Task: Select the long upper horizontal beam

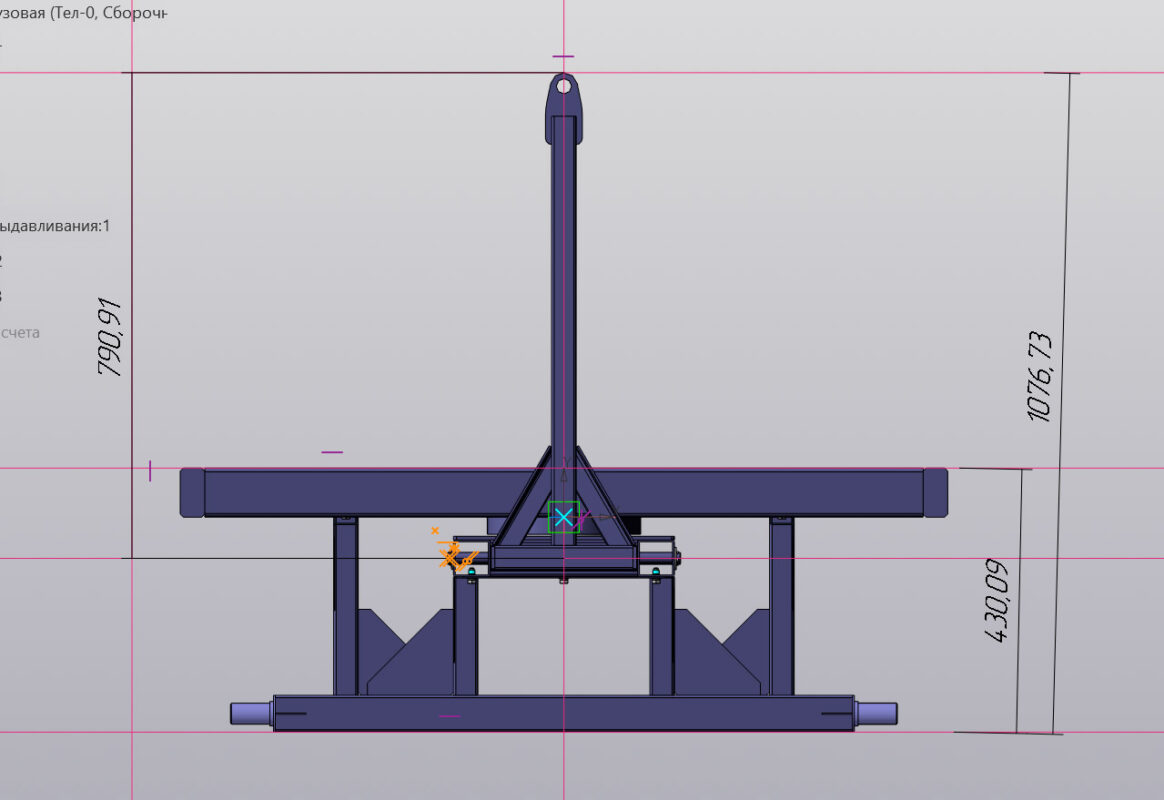Action: [563, 492]
